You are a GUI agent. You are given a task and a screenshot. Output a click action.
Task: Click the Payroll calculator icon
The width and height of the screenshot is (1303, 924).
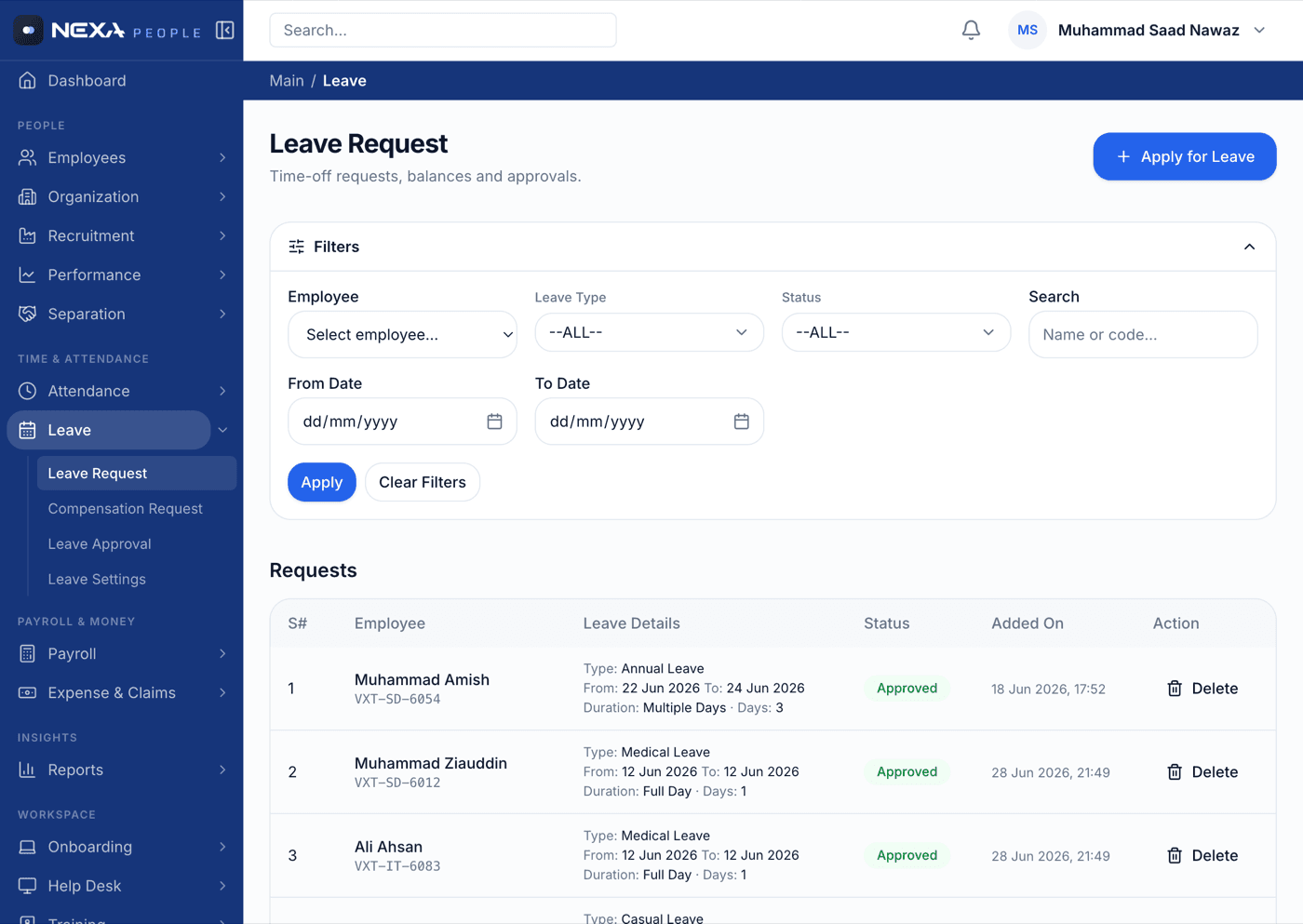point(28,654)
